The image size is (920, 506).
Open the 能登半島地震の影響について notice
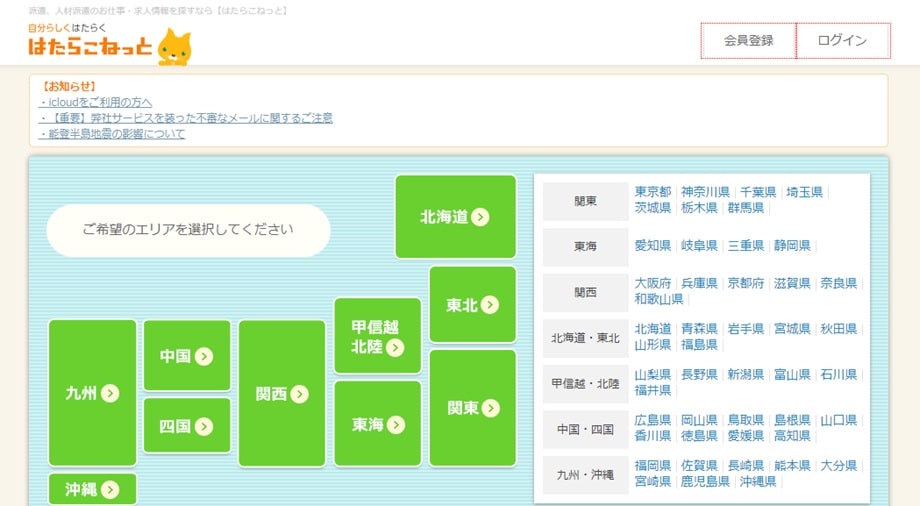pyautogui.click(x=113, y=134)
